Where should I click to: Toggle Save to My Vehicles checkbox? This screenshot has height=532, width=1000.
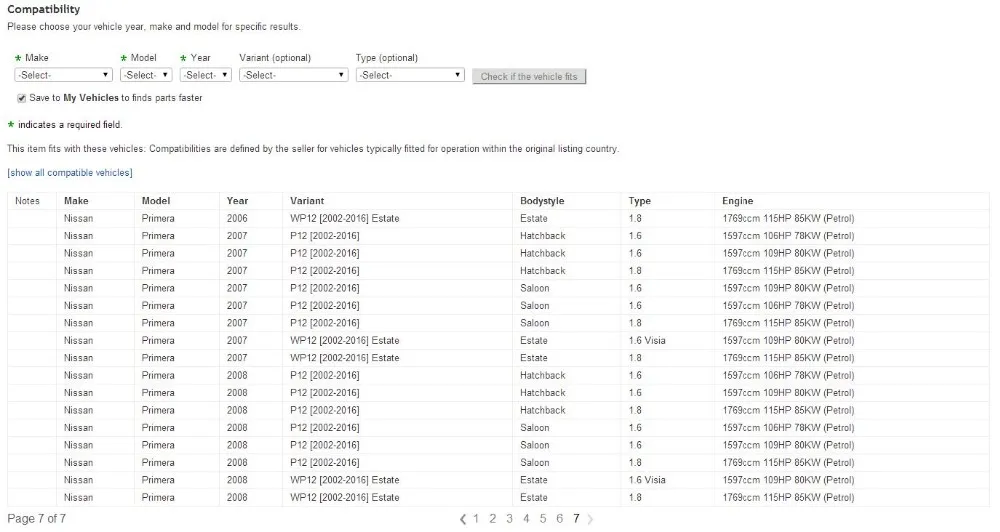[x=22, y=98]
